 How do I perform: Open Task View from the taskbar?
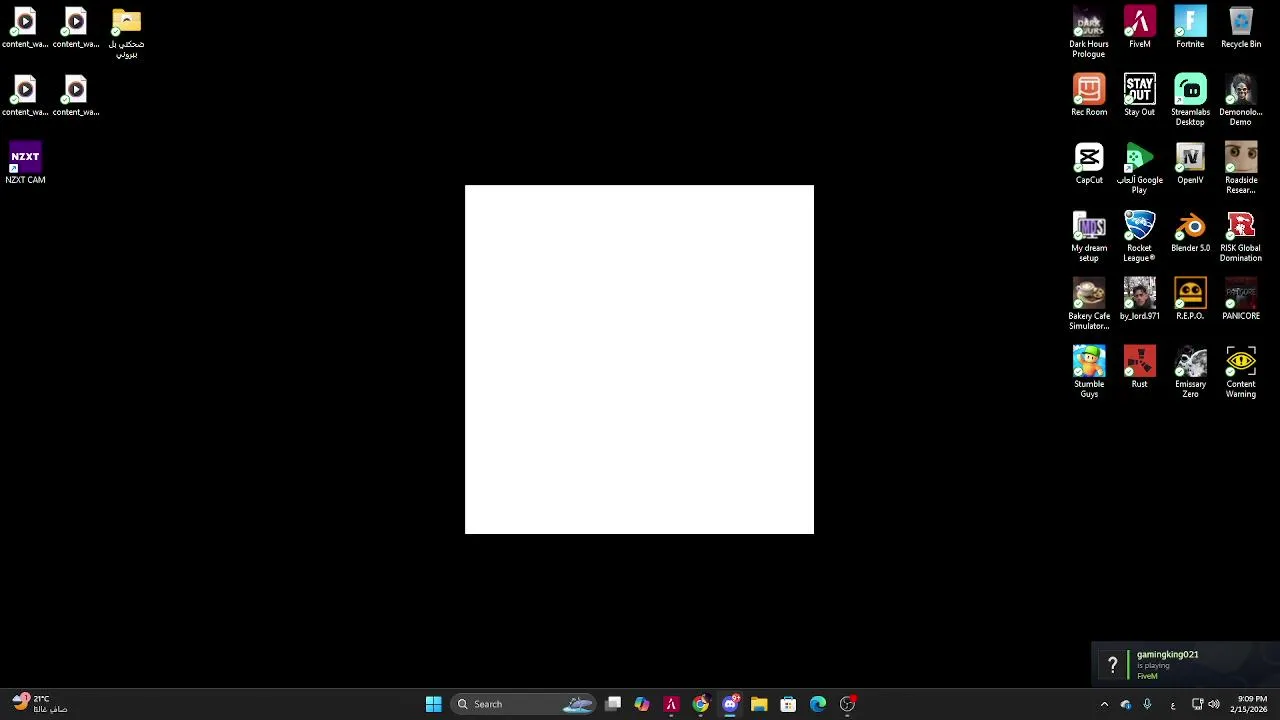613,704
